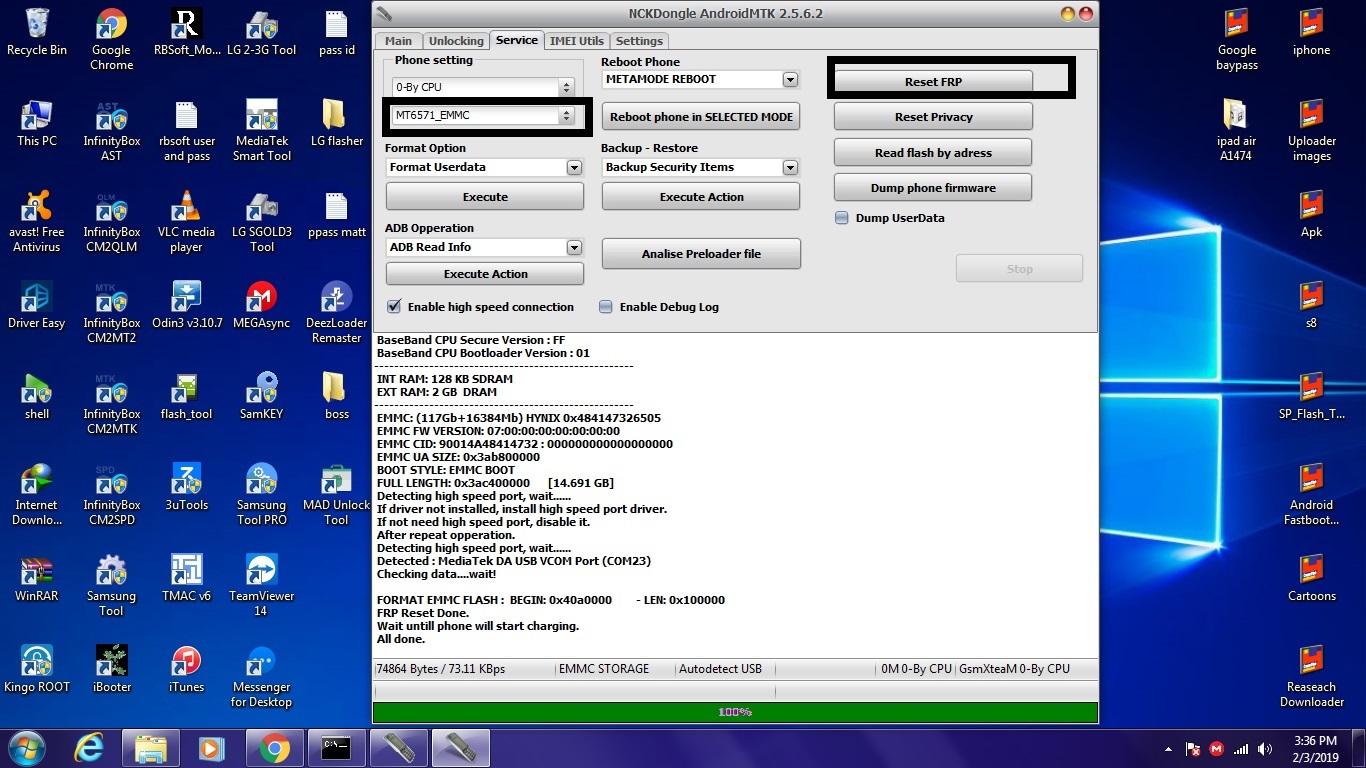1366x768 pixels.
Task: Open the SamKEY desktop icon
Action: (x=262, y=395)
